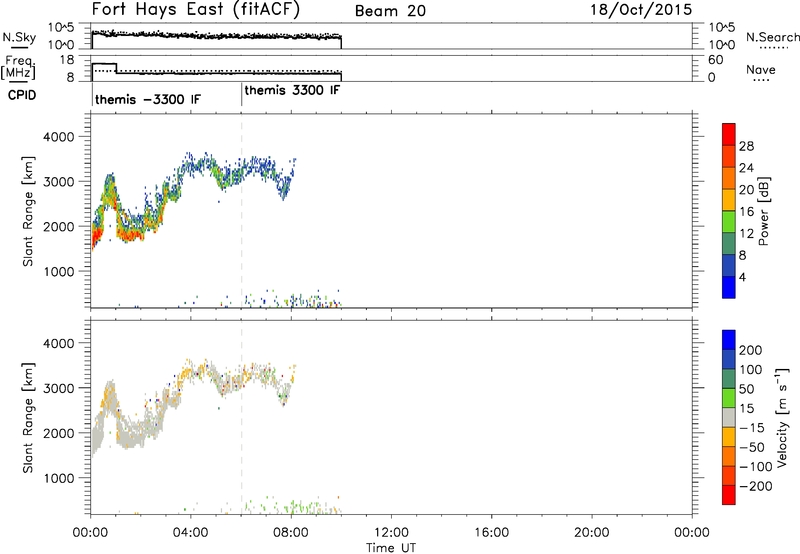The height and width of the screenshot is (554, 800).
Task: Select the 'themis -3300 IF' CPID label
Action: click(x=148, y=99)
